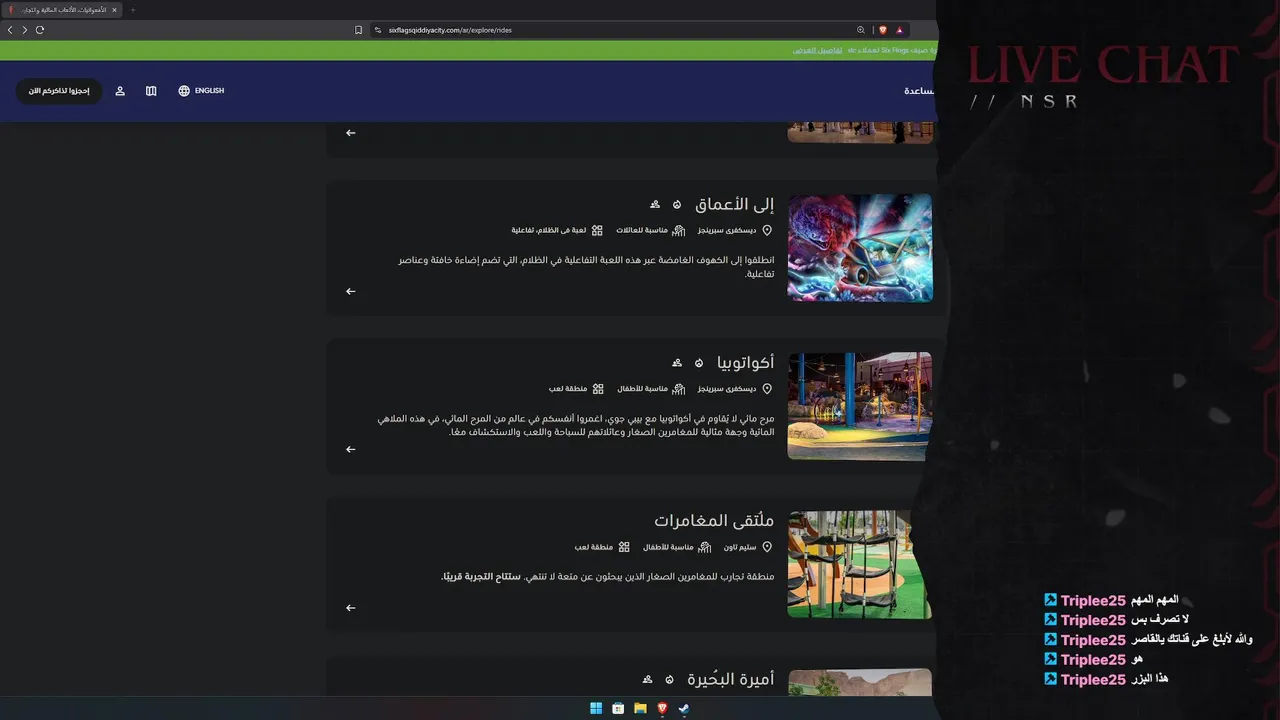Open the partially visible top ride card arrow

pyautogui.click(x=350, y=133)
